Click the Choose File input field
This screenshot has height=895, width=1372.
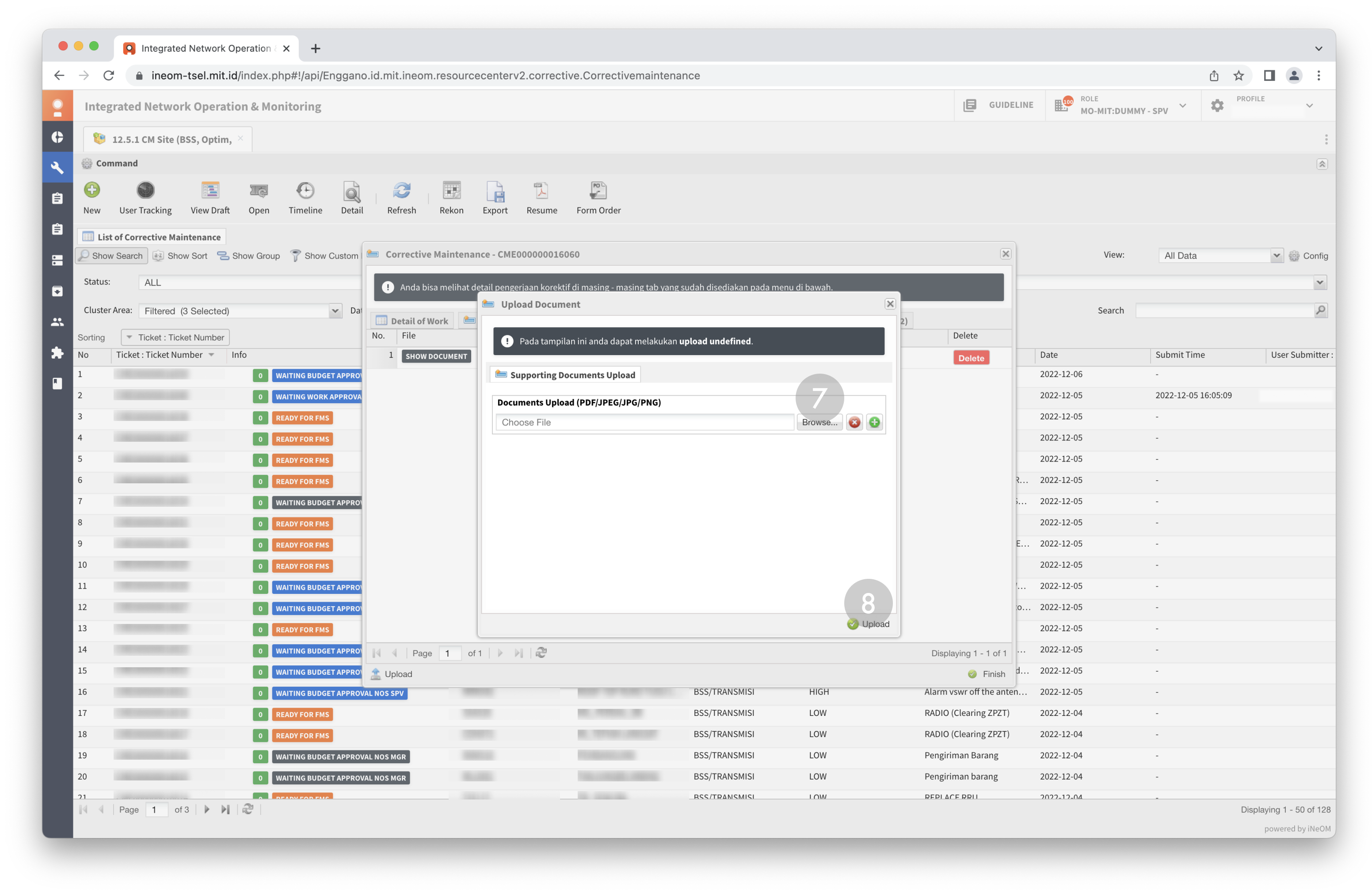click(644, 423)
